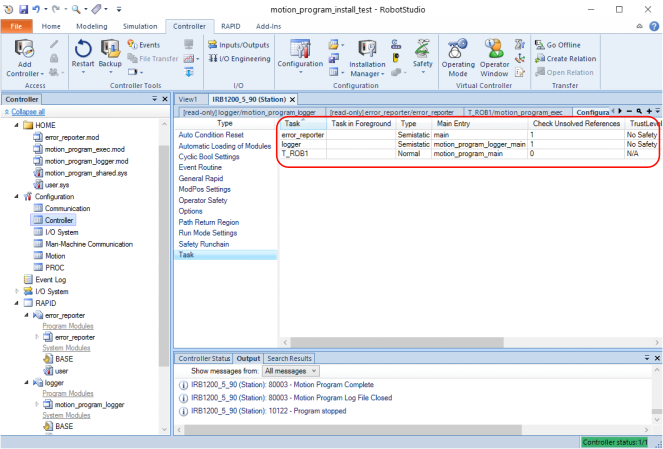Click Go Offline
The width and height of the screenshot is (663, 449).
coord(558,44)
